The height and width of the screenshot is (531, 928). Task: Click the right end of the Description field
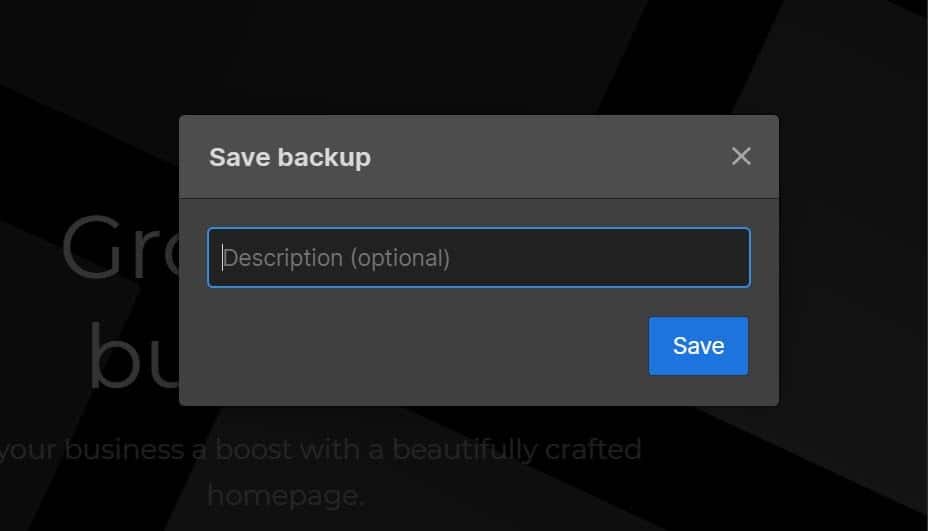(x=735, y=258)
